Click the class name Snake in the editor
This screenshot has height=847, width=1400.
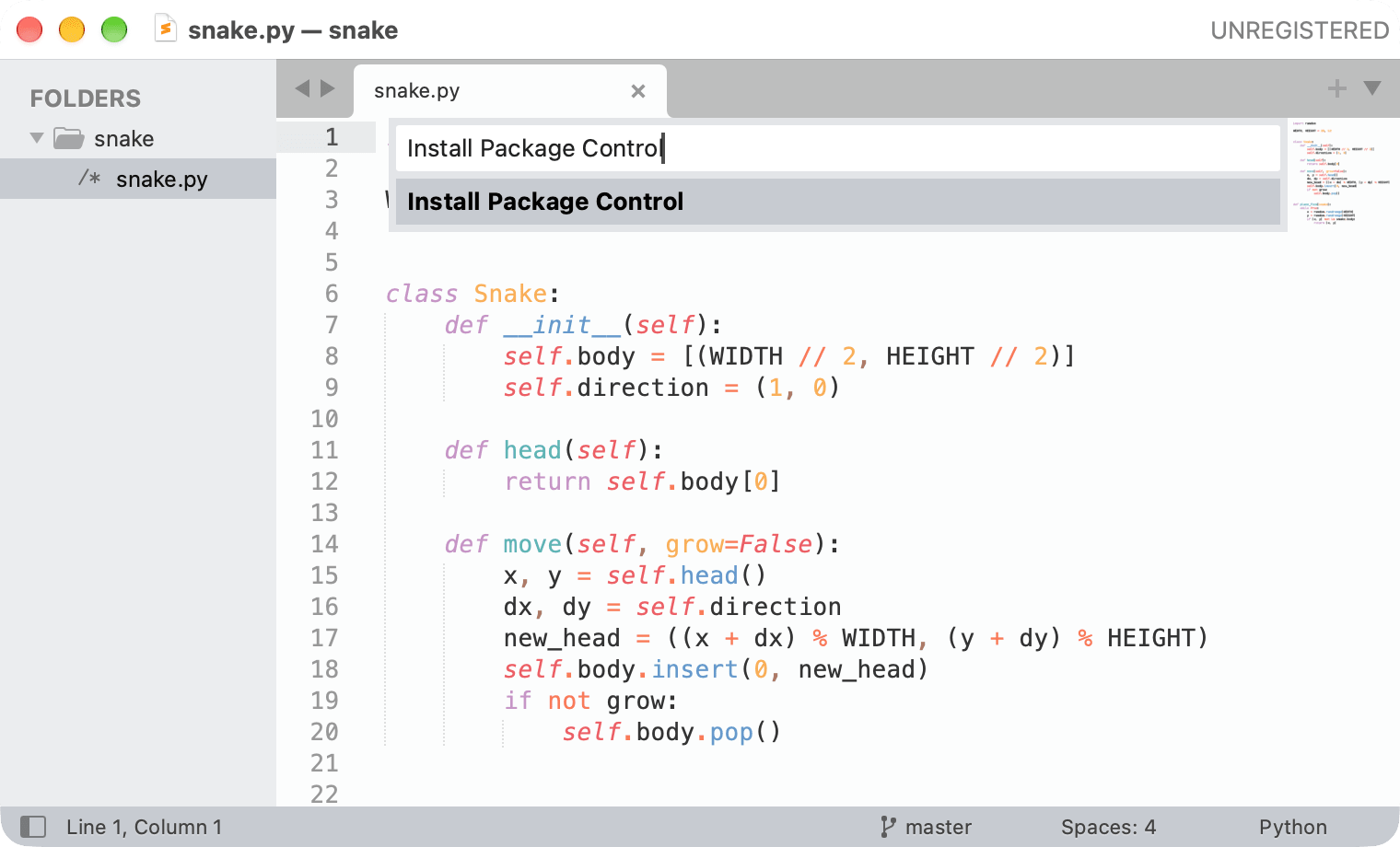tap(510, 294)
